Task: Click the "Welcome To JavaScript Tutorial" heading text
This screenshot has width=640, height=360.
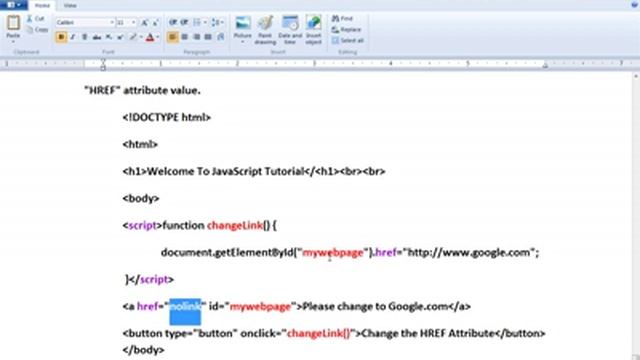Action: pyautogui.click(x=225, y=171)
